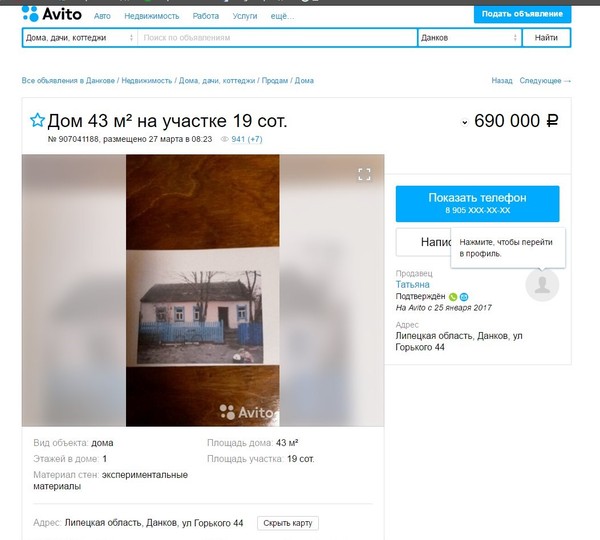Viewport: 600px width, 540px height.
Task: Open category dropdown 'Дома, дачи, коттеджи'
Action: tap(80, 38)
